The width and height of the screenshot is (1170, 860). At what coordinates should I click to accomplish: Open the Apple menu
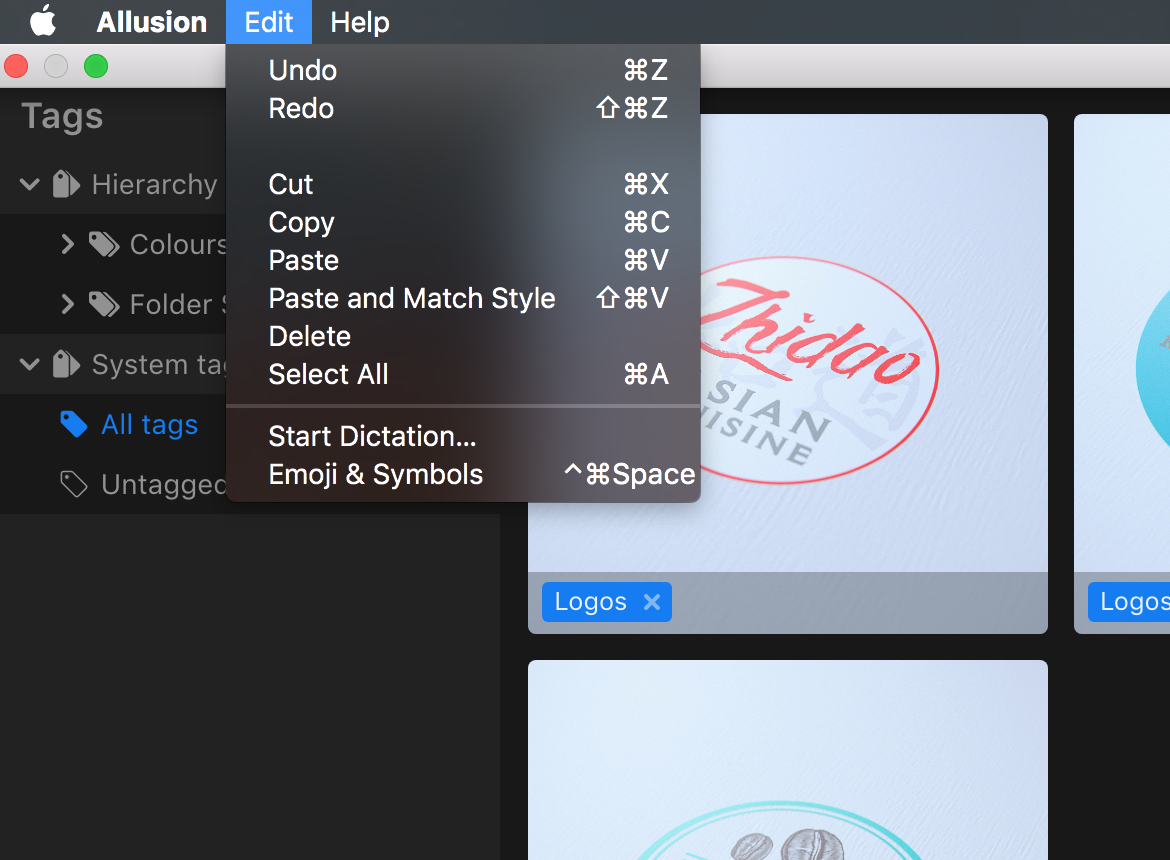(42, 21)
